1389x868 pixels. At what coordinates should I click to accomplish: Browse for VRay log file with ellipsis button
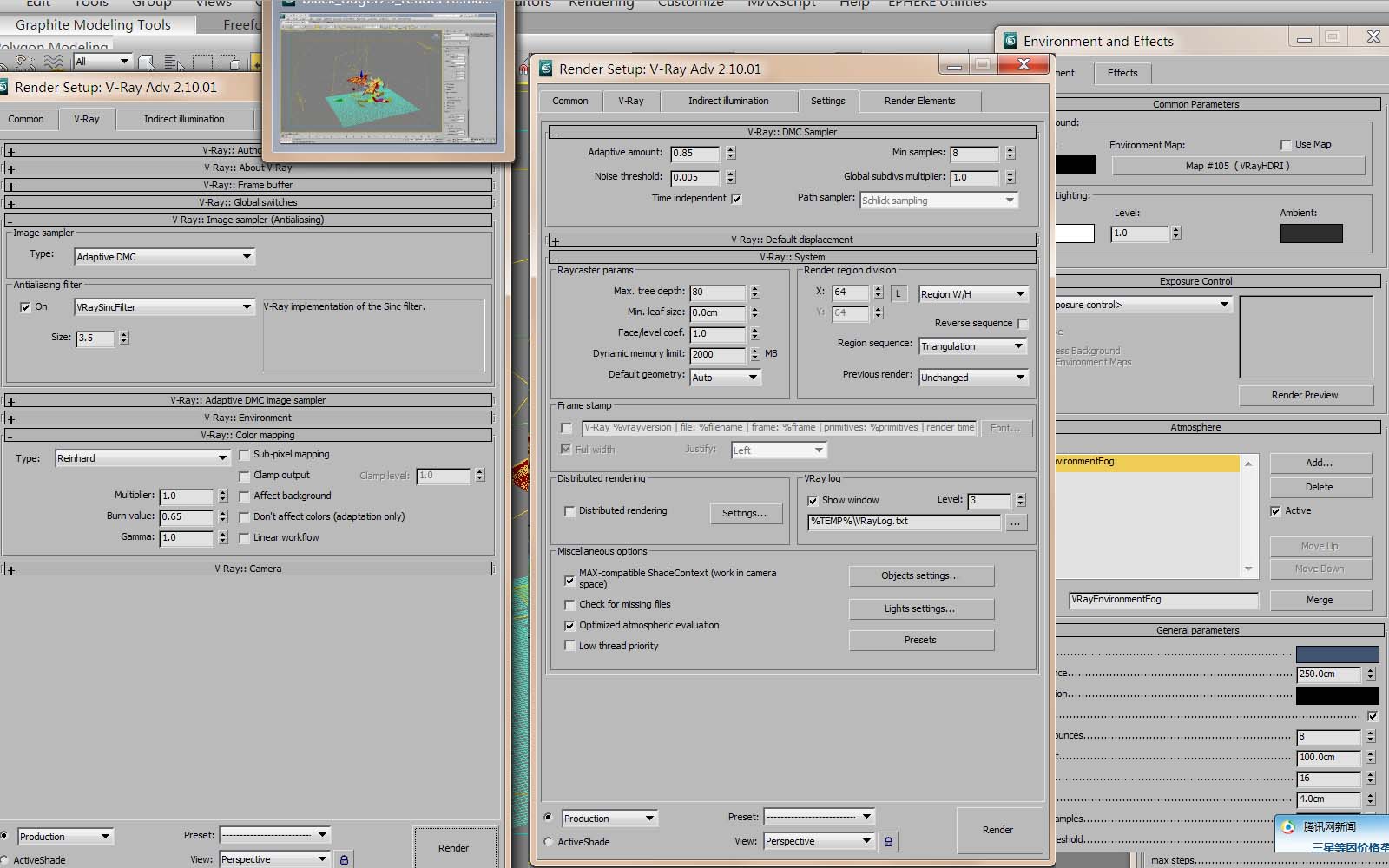point(1016,523)
